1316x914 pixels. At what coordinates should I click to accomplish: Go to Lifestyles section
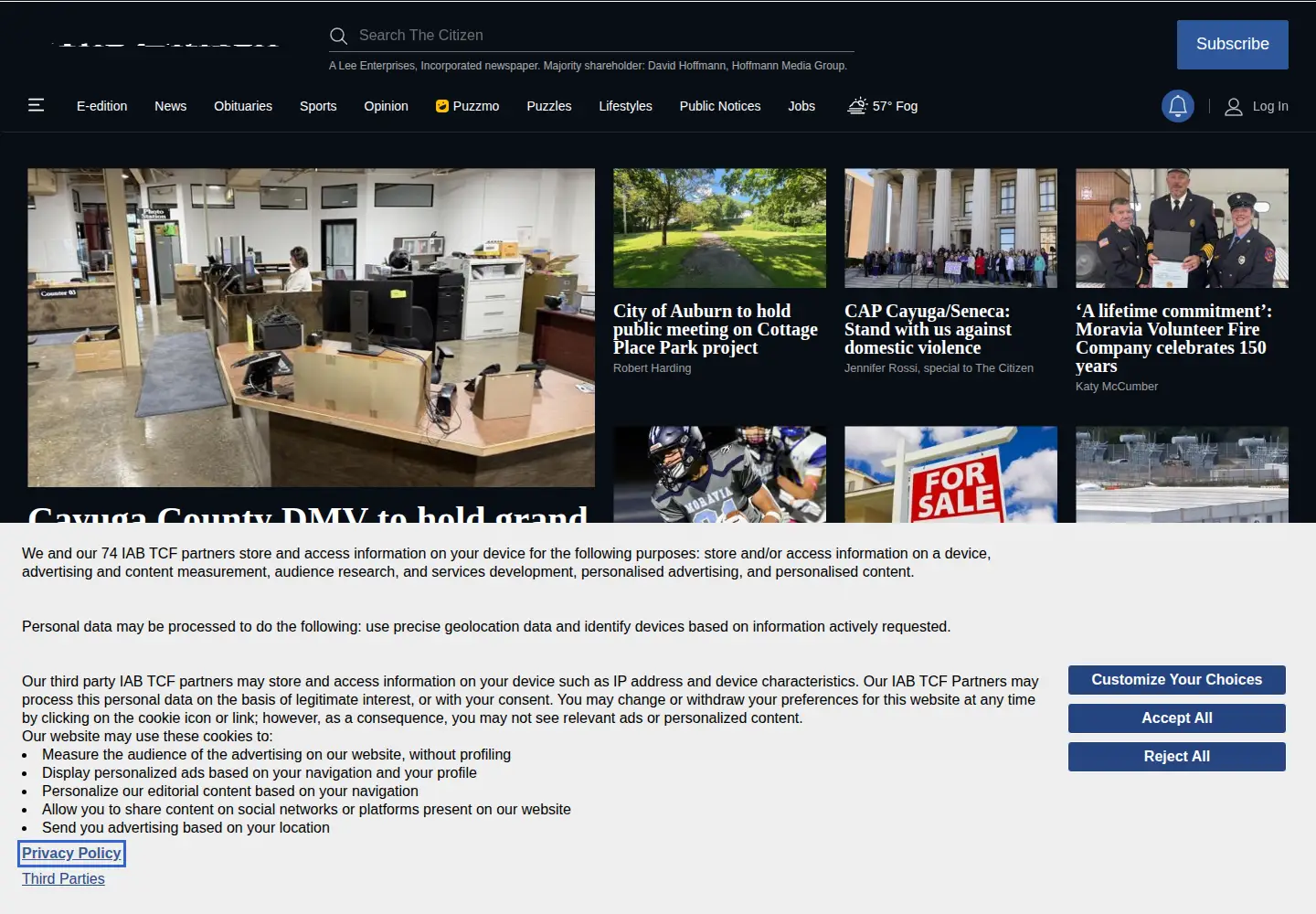click(626, 106)
